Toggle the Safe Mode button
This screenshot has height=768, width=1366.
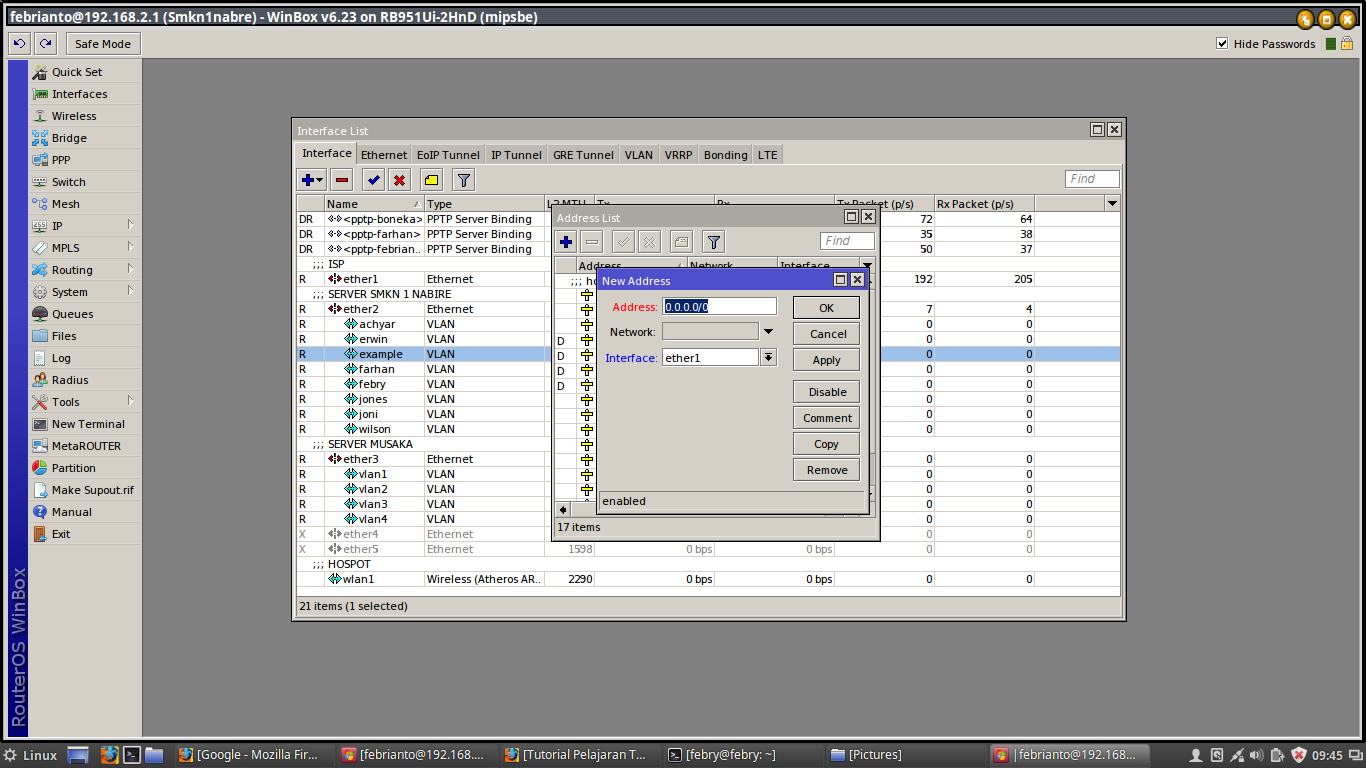[102, 43]
